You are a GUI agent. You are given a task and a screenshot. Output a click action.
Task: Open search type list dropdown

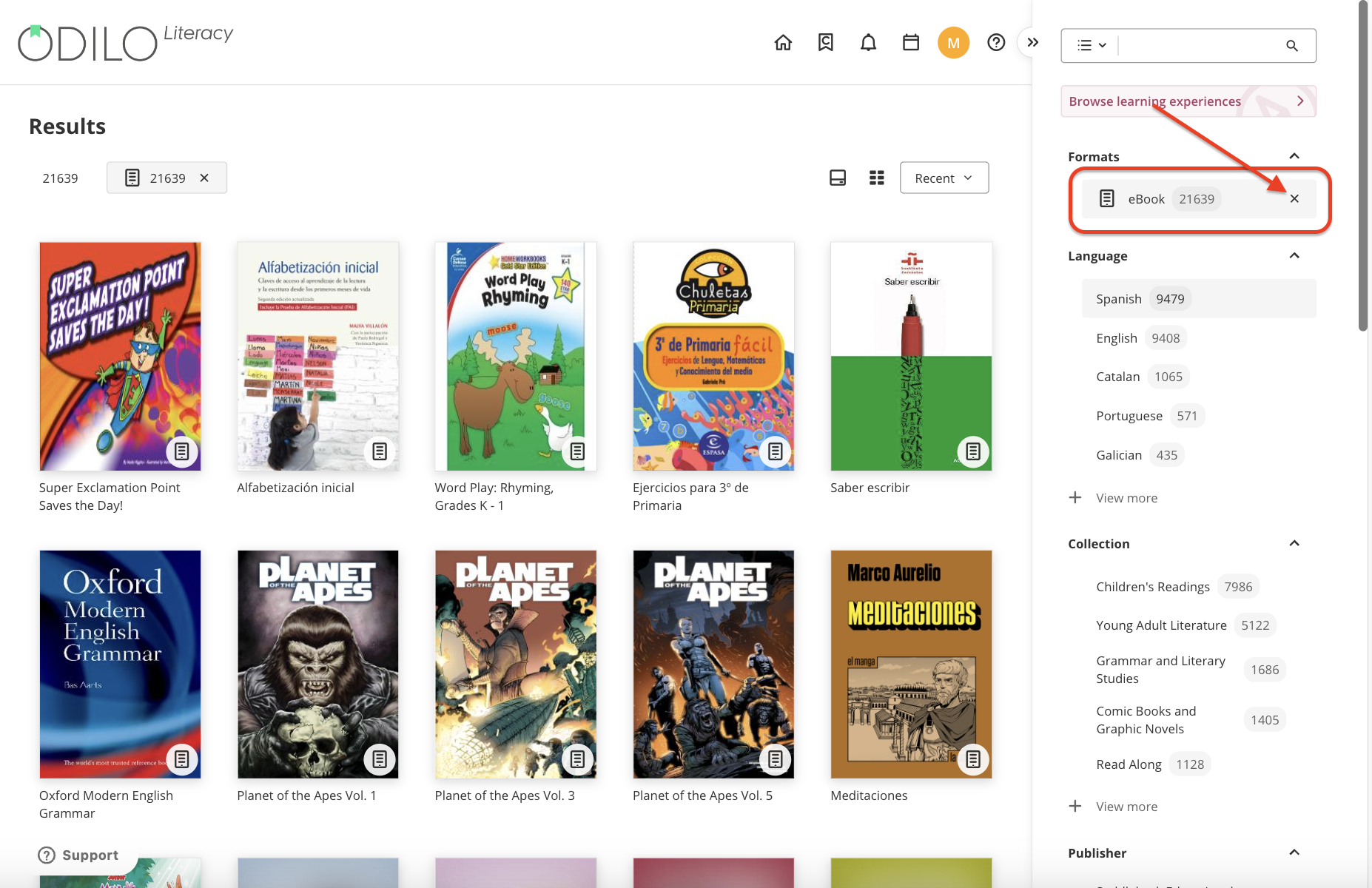point(1092,46)
